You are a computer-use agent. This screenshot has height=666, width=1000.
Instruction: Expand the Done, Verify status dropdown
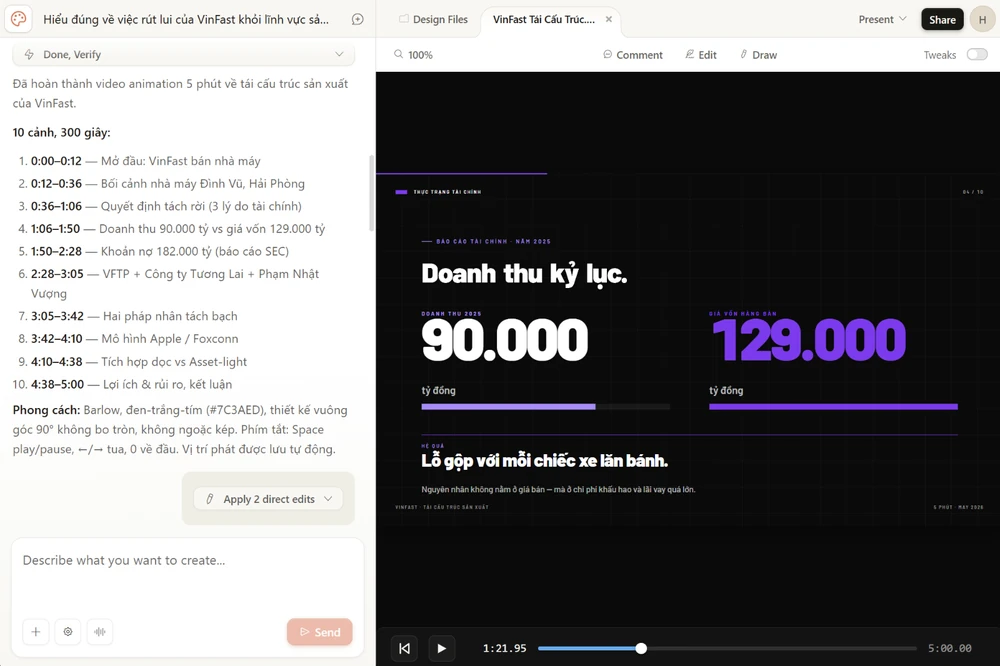click(x=183, y=54)
